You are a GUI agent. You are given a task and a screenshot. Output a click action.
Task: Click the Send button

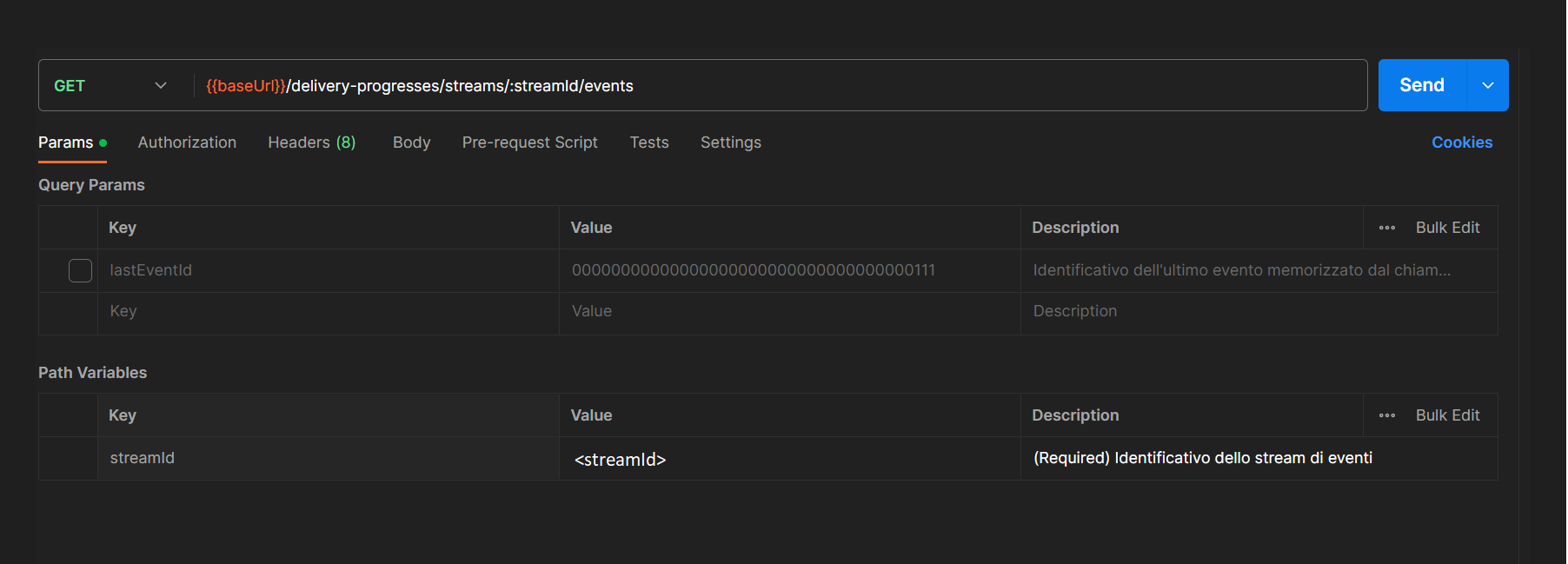[1421, 85]
